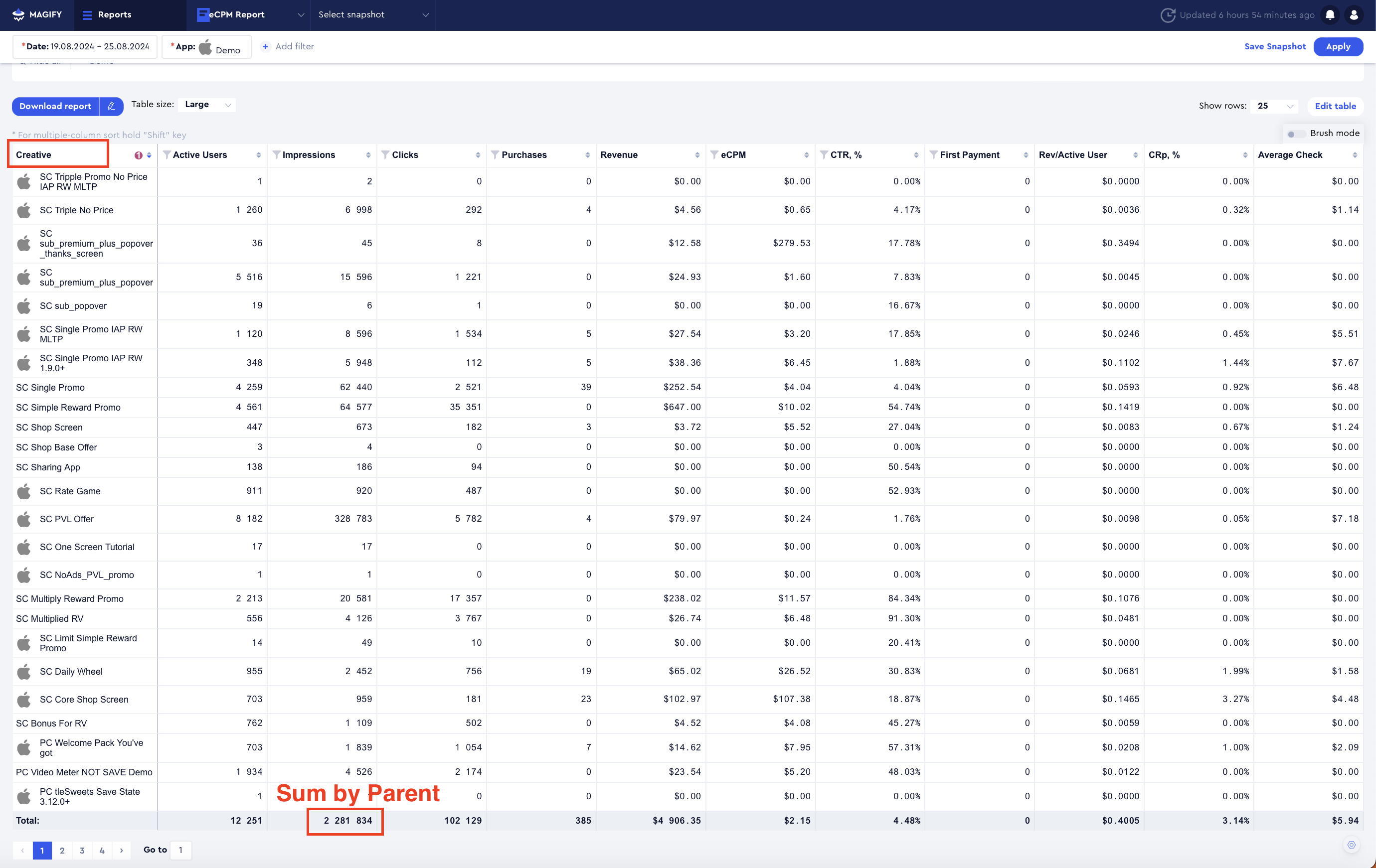Go to page 3 in pagination
Viewport: 1376px width, 868px height.
point(82,850)
